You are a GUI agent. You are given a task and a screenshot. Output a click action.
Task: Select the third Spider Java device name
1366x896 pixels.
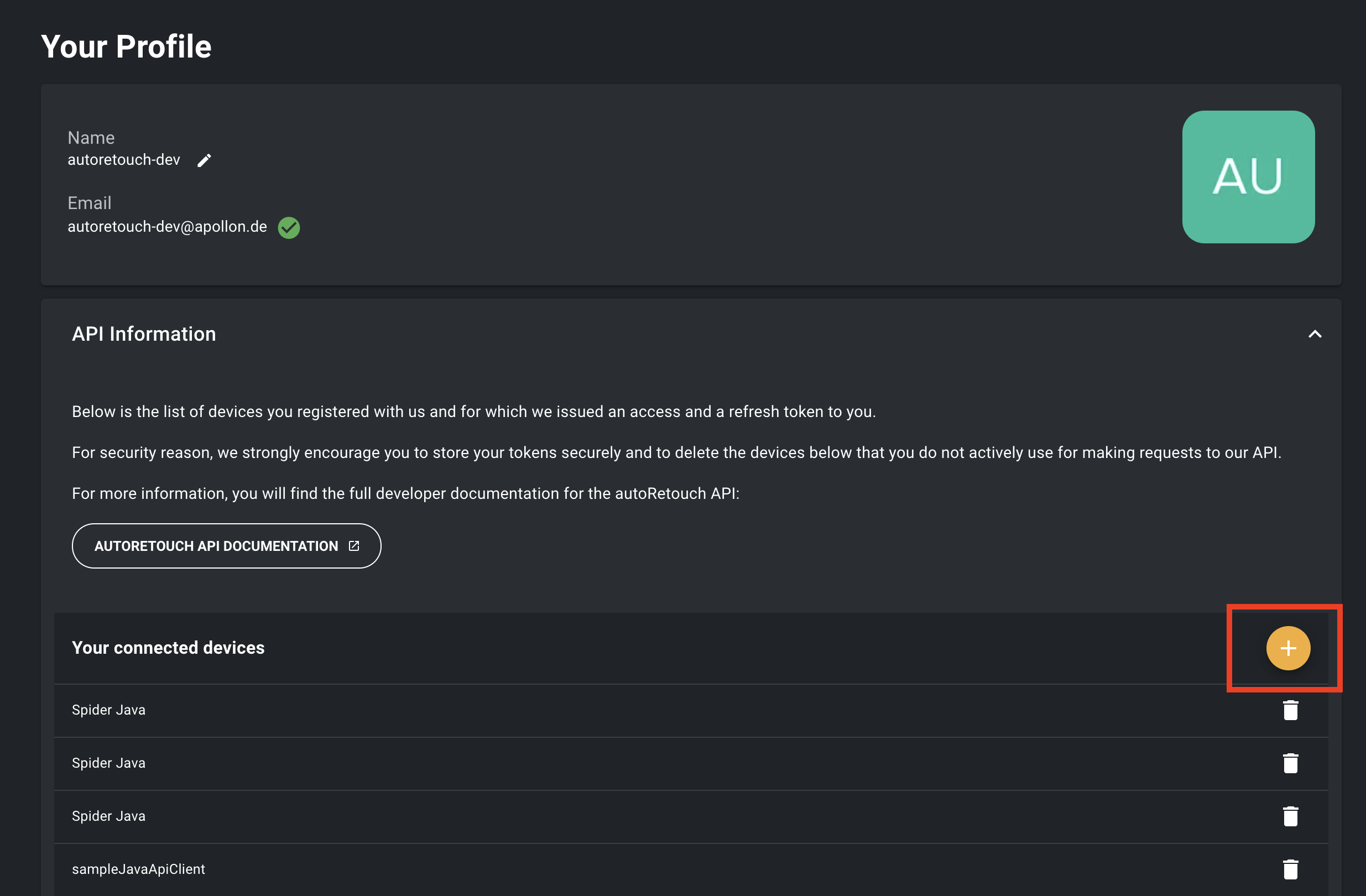(x=108, y=816)
